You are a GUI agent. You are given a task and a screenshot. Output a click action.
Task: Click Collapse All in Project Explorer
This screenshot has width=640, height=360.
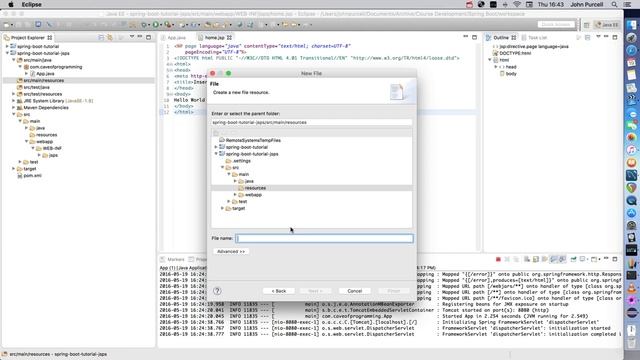point(101,38)
